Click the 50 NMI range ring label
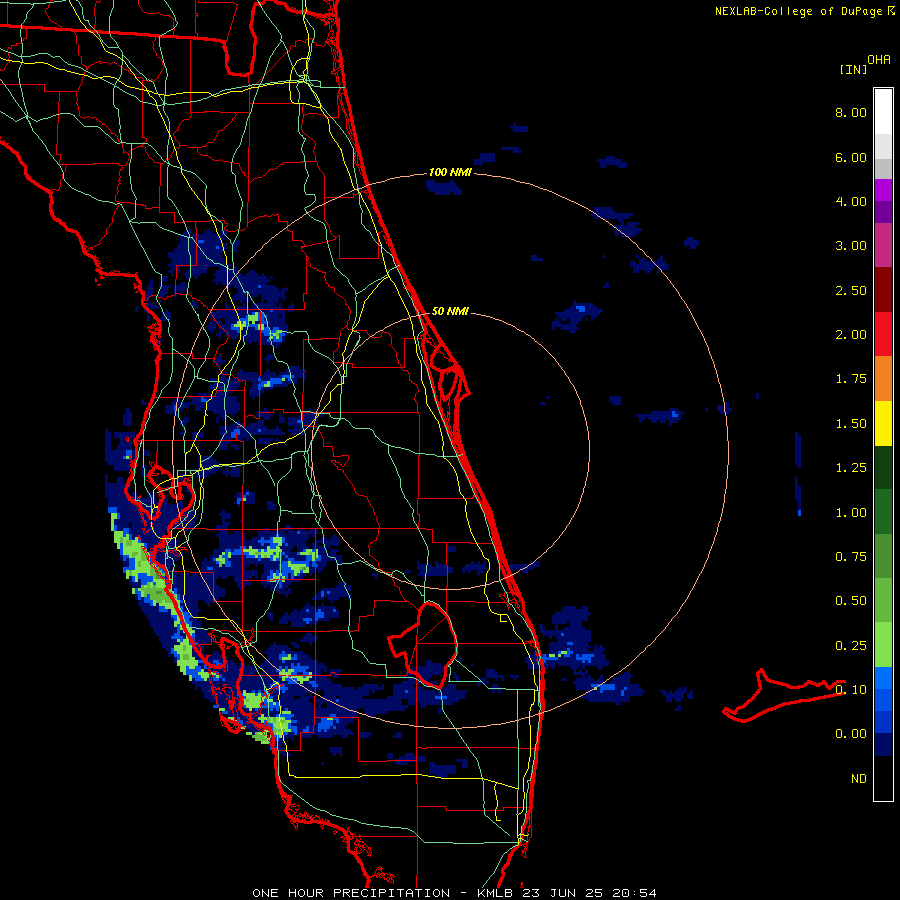This screenshot has width=900, height=900. click(450, 311)
